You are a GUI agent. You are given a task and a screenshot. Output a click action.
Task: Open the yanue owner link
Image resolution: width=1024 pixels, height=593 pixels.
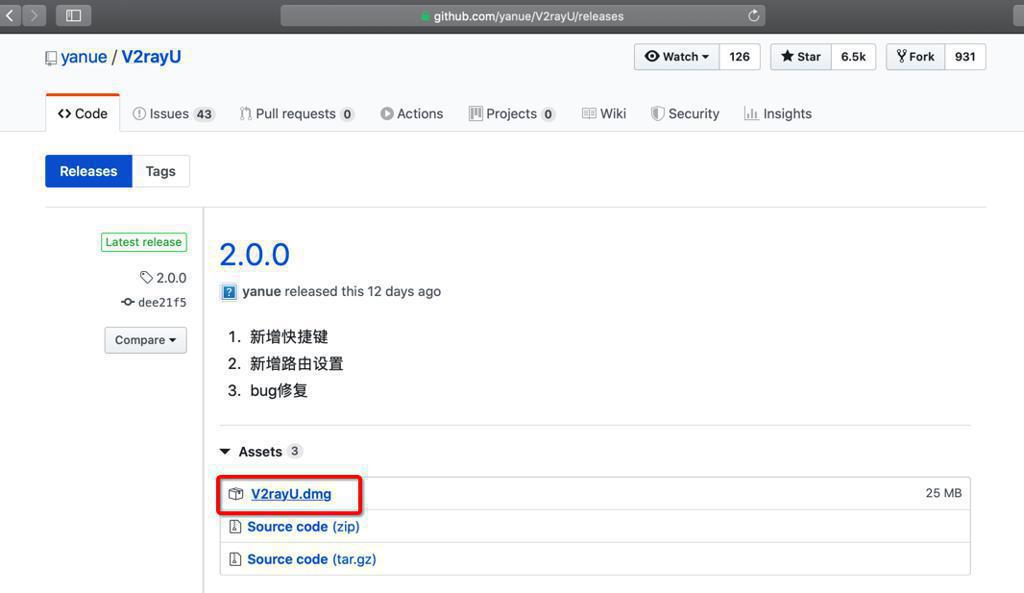click(x=84, y=57)
